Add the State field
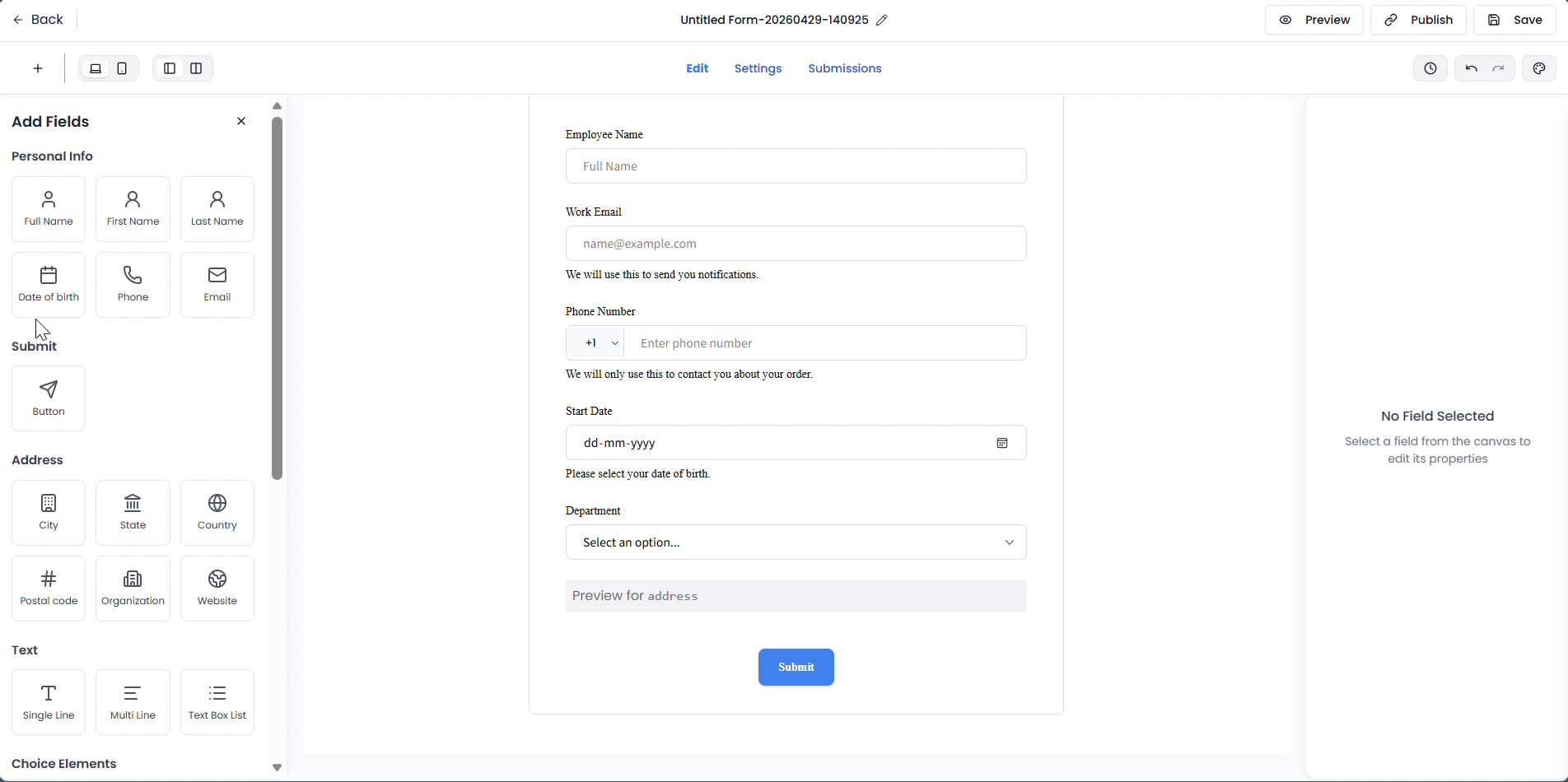 (133, 513)
